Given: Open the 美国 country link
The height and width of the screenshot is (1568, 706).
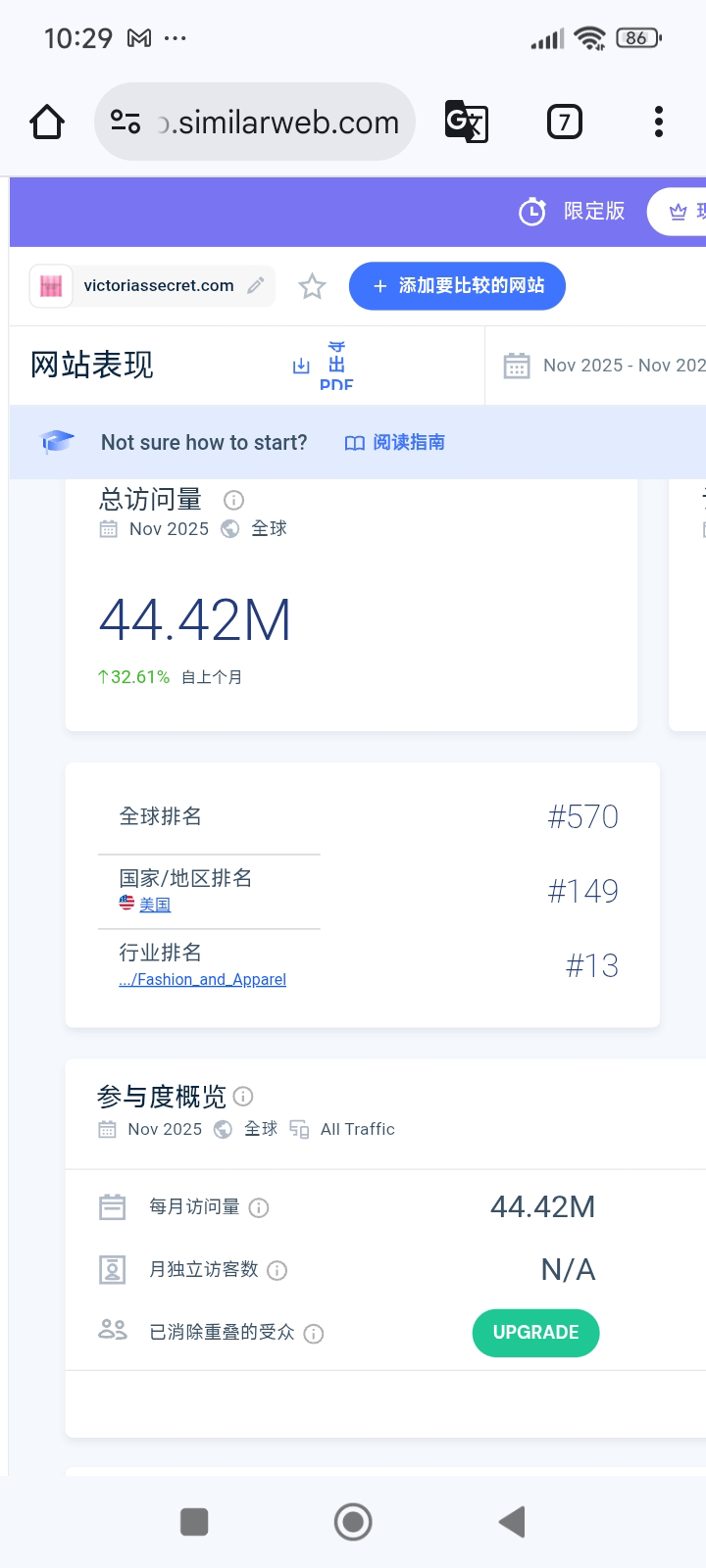Looking at the screenshot, I should point(155,905).
